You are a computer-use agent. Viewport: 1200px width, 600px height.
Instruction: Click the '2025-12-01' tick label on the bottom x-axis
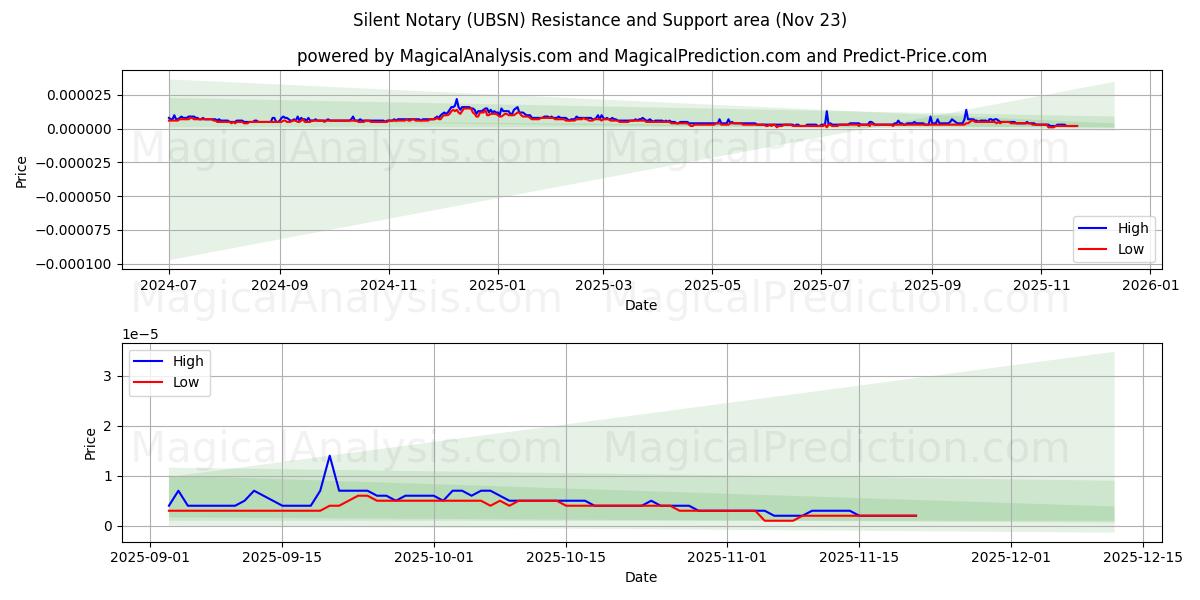[1010, 558]
